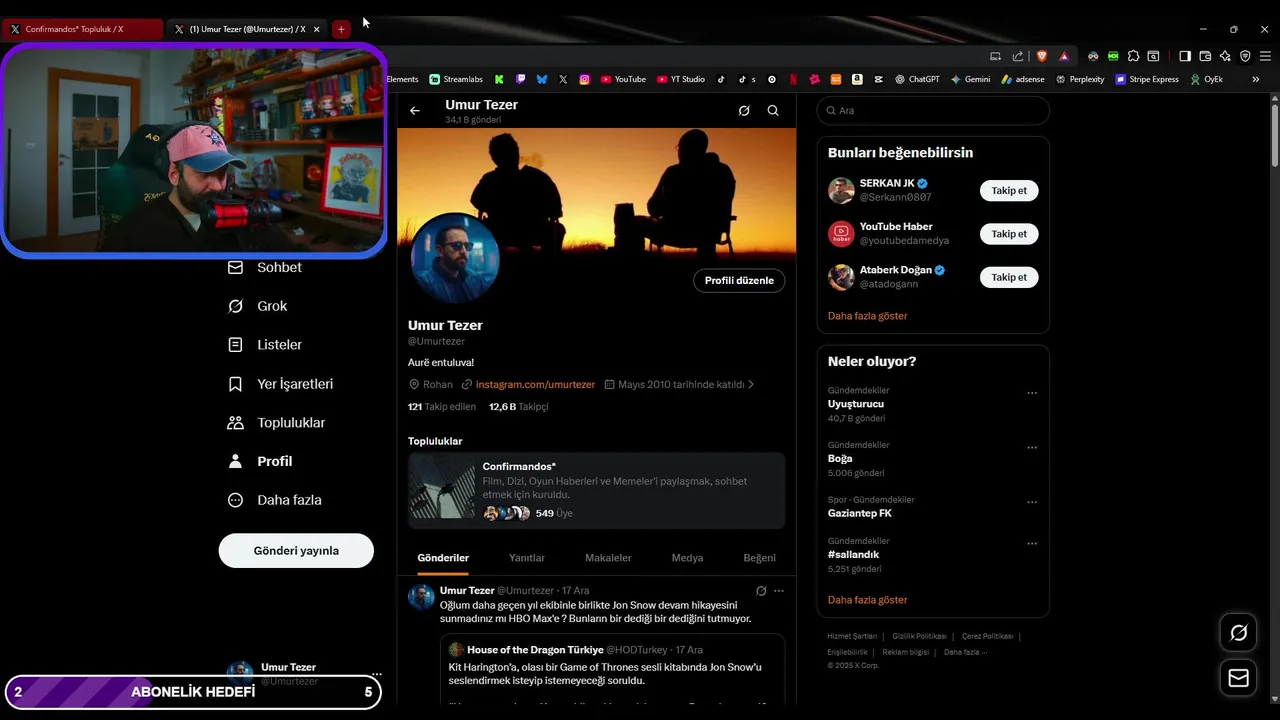1280x720 pixels.
Task: Open ChatGPT bookmark
Action: (917, 79)
